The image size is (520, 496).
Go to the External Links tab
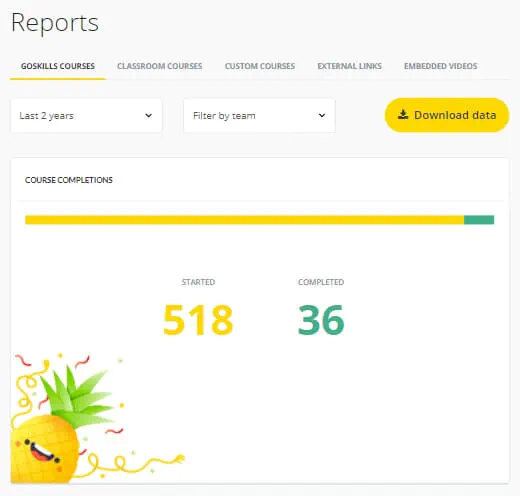349,66
